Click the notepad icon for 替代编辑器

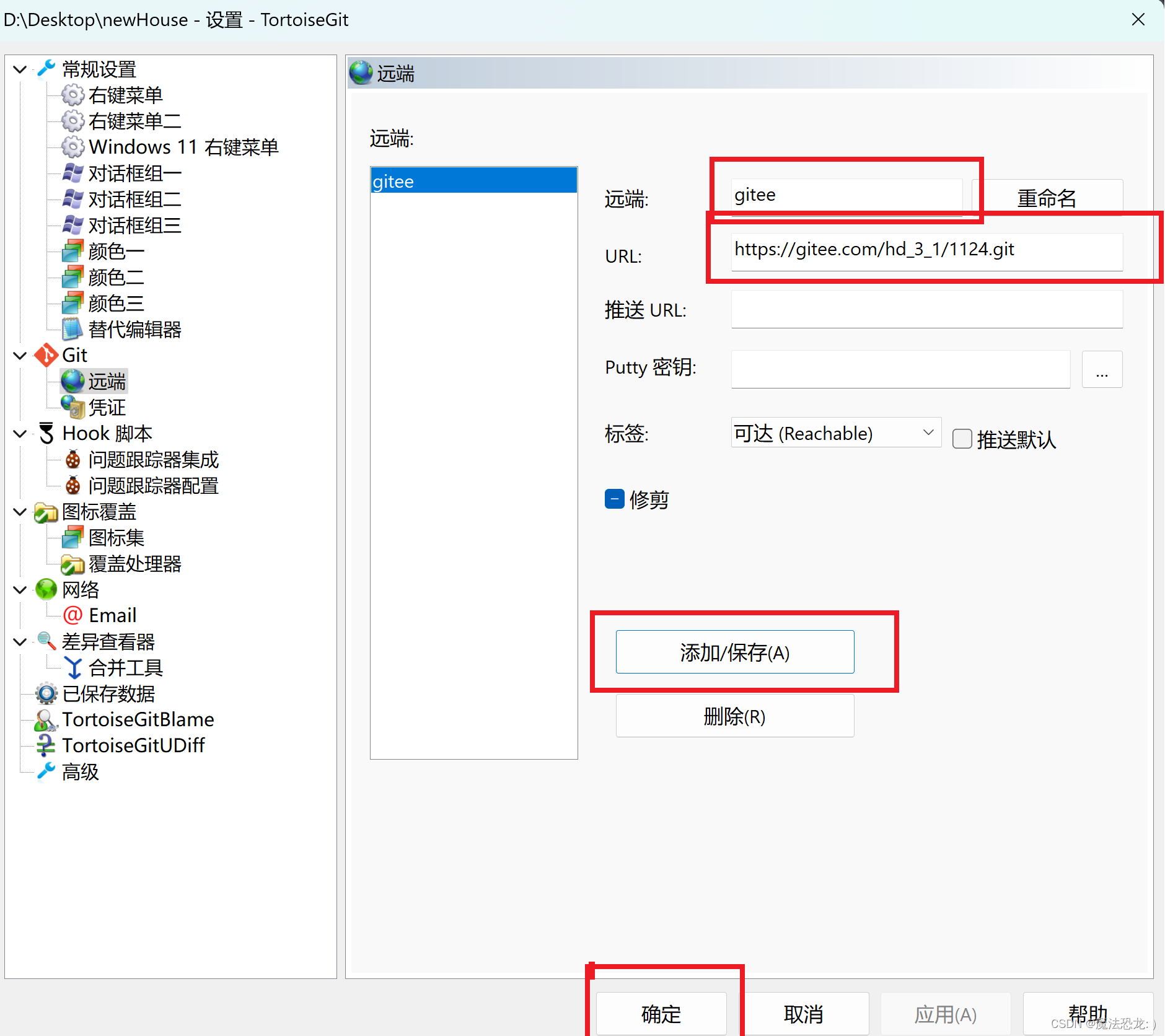click(73, 329)
